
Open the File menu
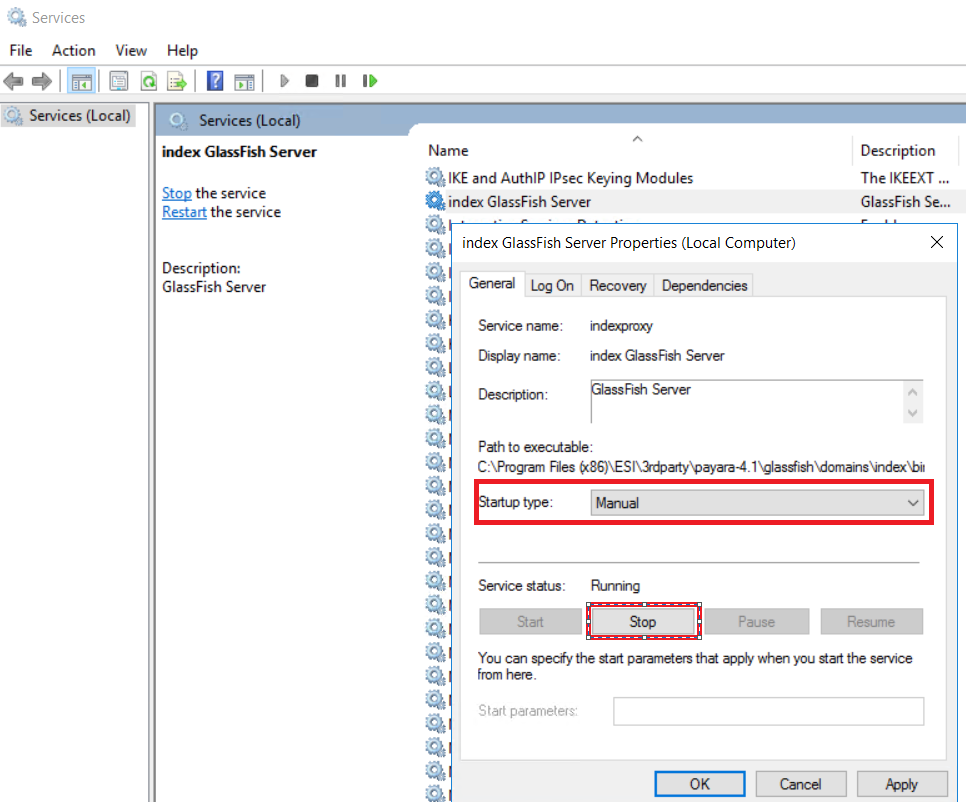click(21, 51)
